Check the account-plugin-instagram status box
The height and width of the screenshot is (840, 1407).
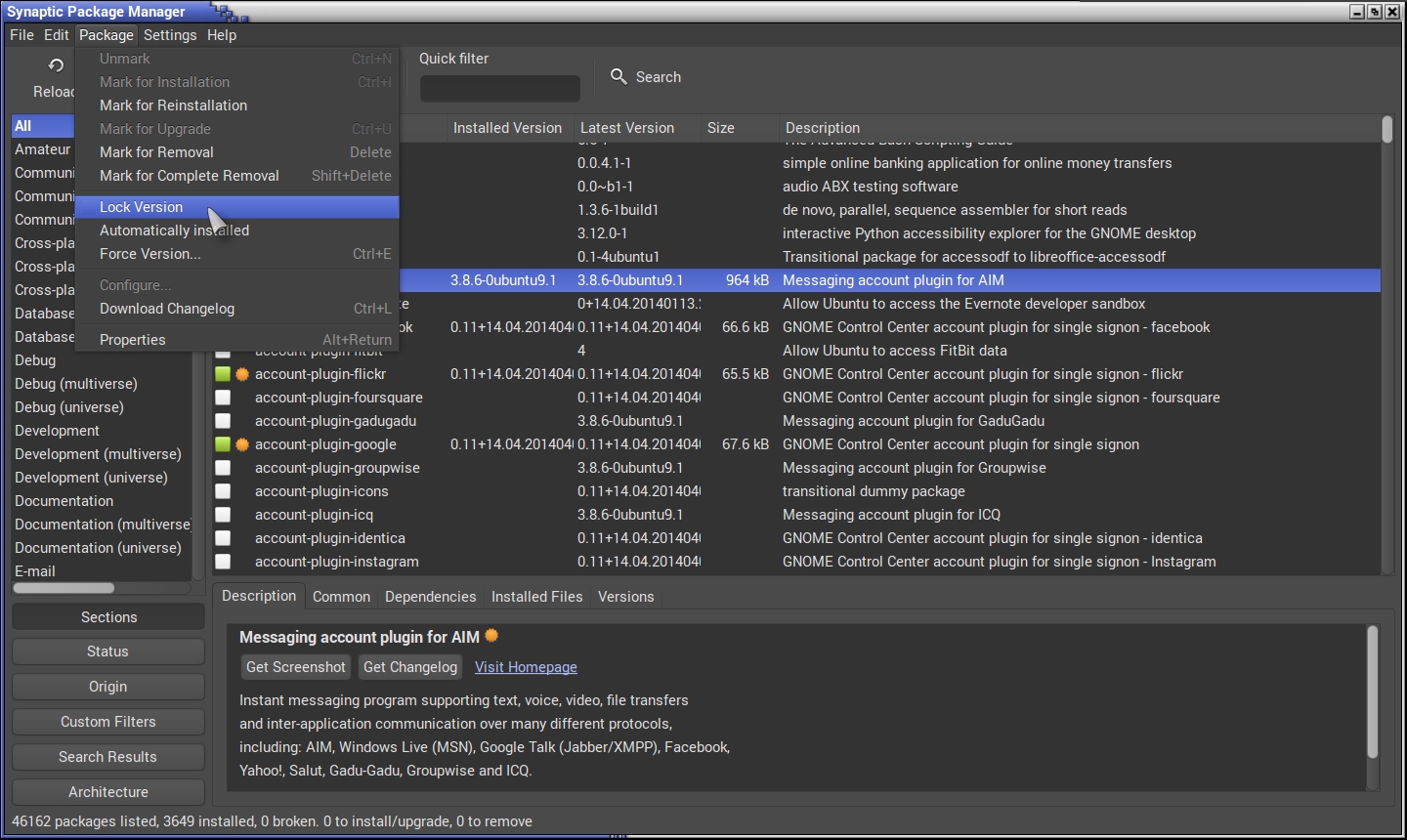[223, 562]
